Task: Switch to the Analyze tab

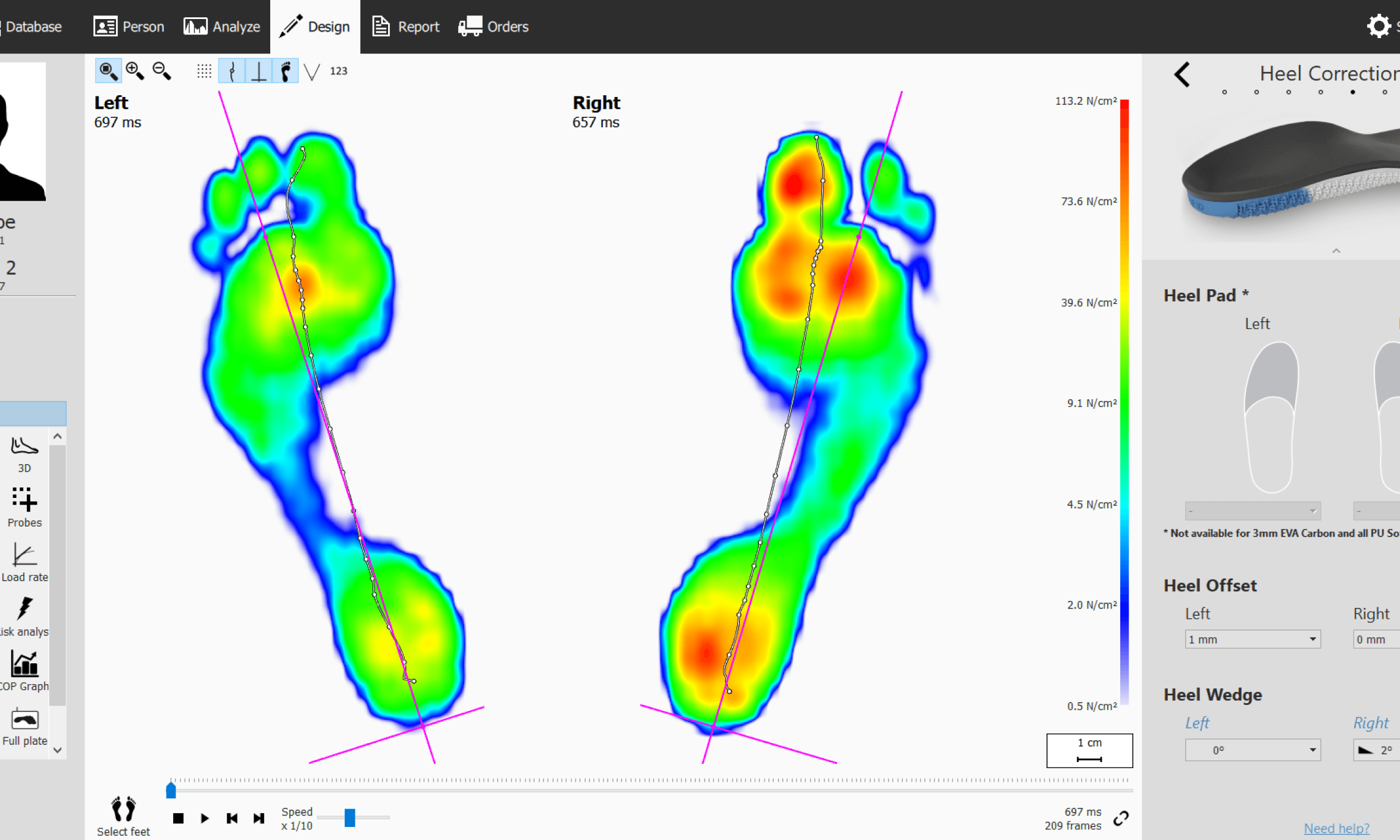Action: pyautogui.click(x=223, y=27)
